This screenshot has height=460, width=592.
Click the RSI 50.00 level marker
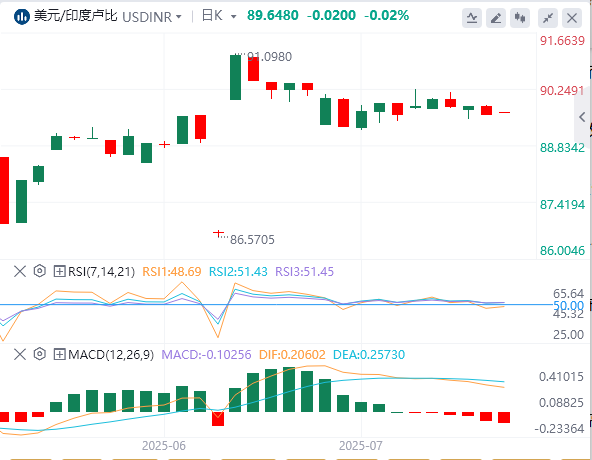569,305
